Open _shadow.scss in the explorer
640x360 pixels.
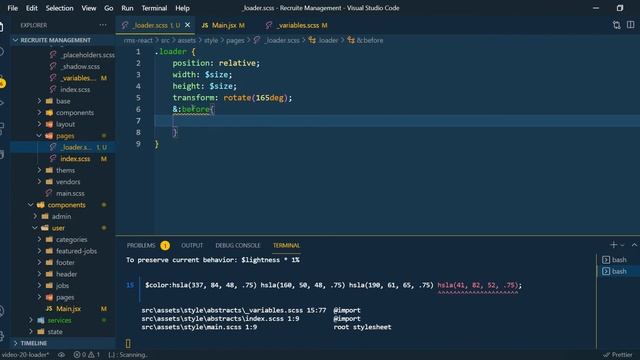(80, 66)
